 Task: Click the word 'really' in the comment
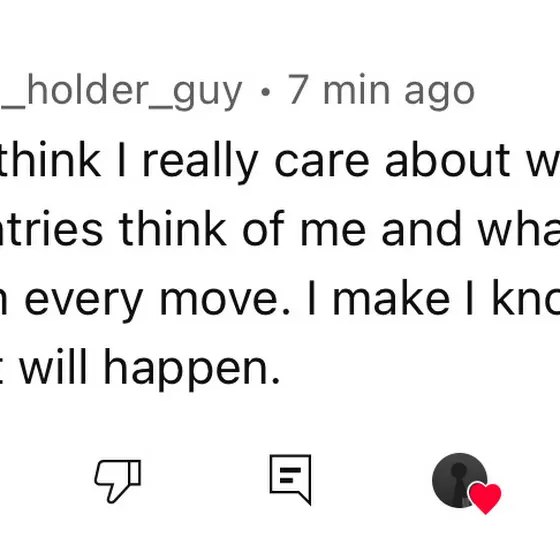pos(200,162)
